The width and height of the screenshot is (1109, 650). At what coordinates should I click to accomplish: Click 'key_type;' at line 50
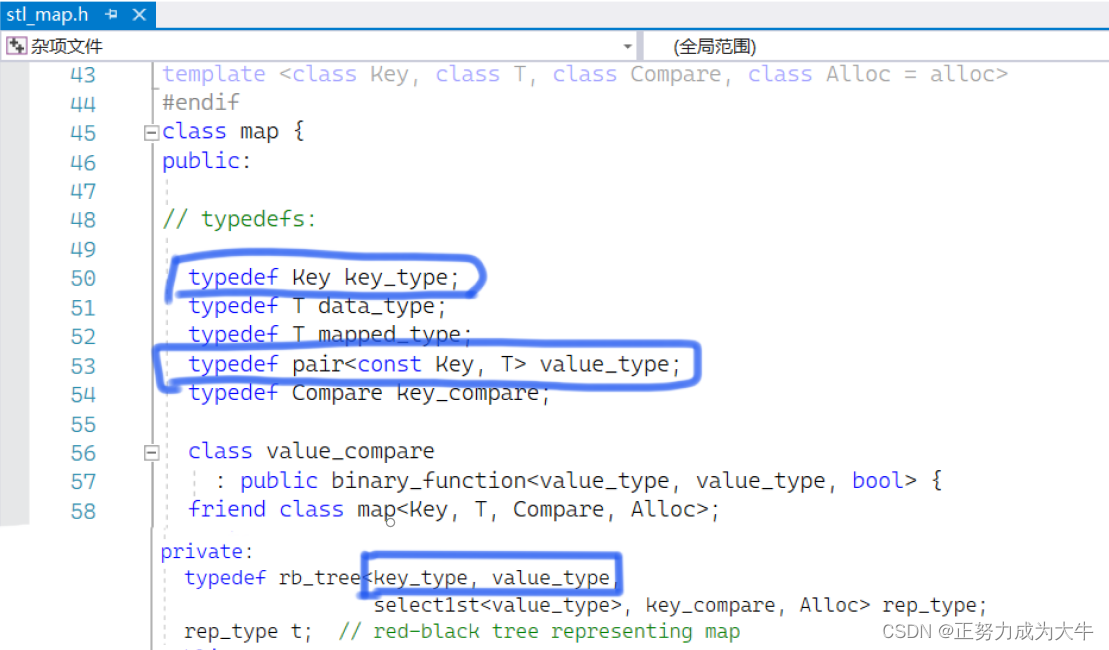click(402, 277)
